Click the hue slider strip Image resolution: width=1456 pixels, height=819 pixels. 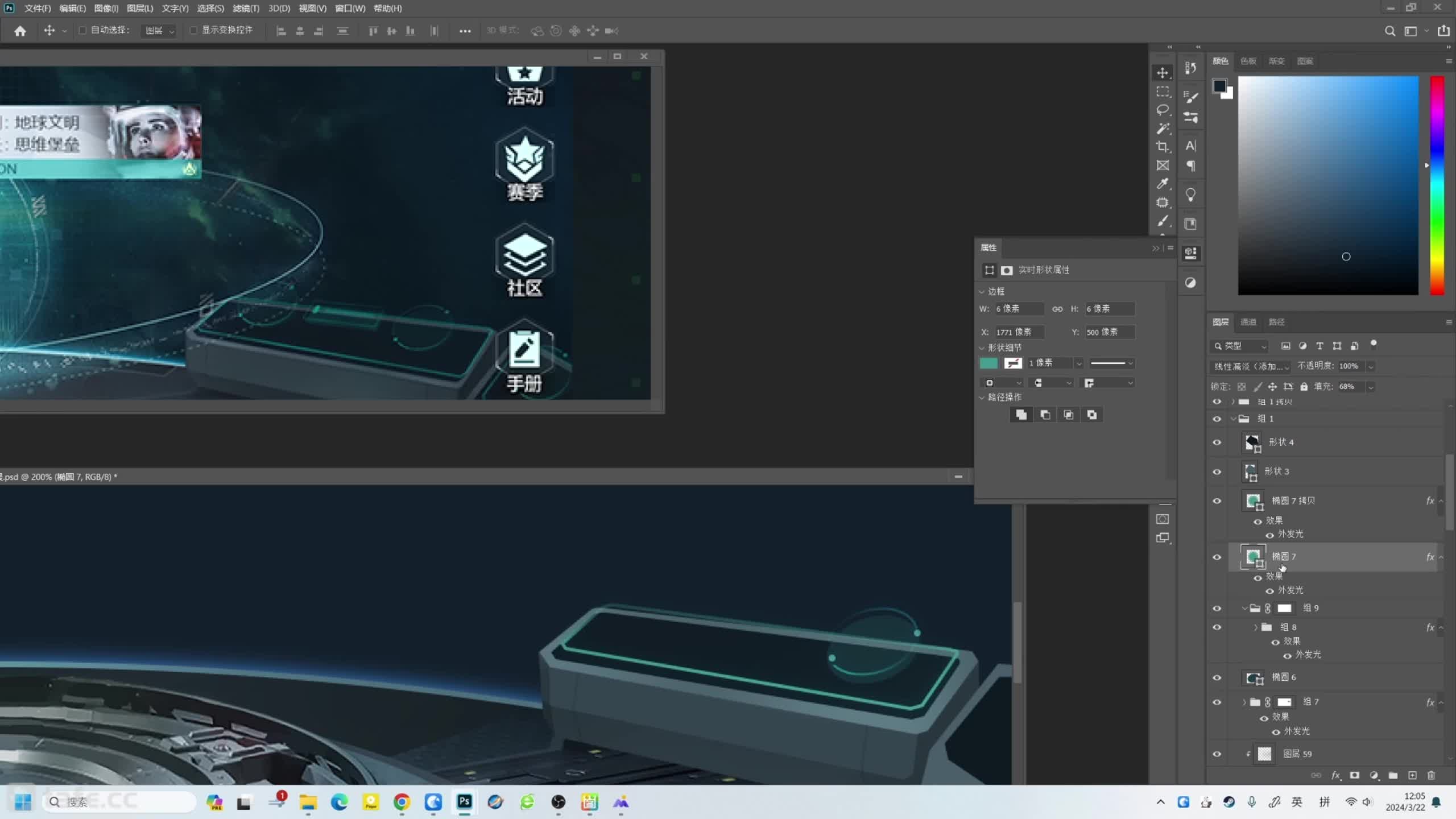tap(1437, 185)
